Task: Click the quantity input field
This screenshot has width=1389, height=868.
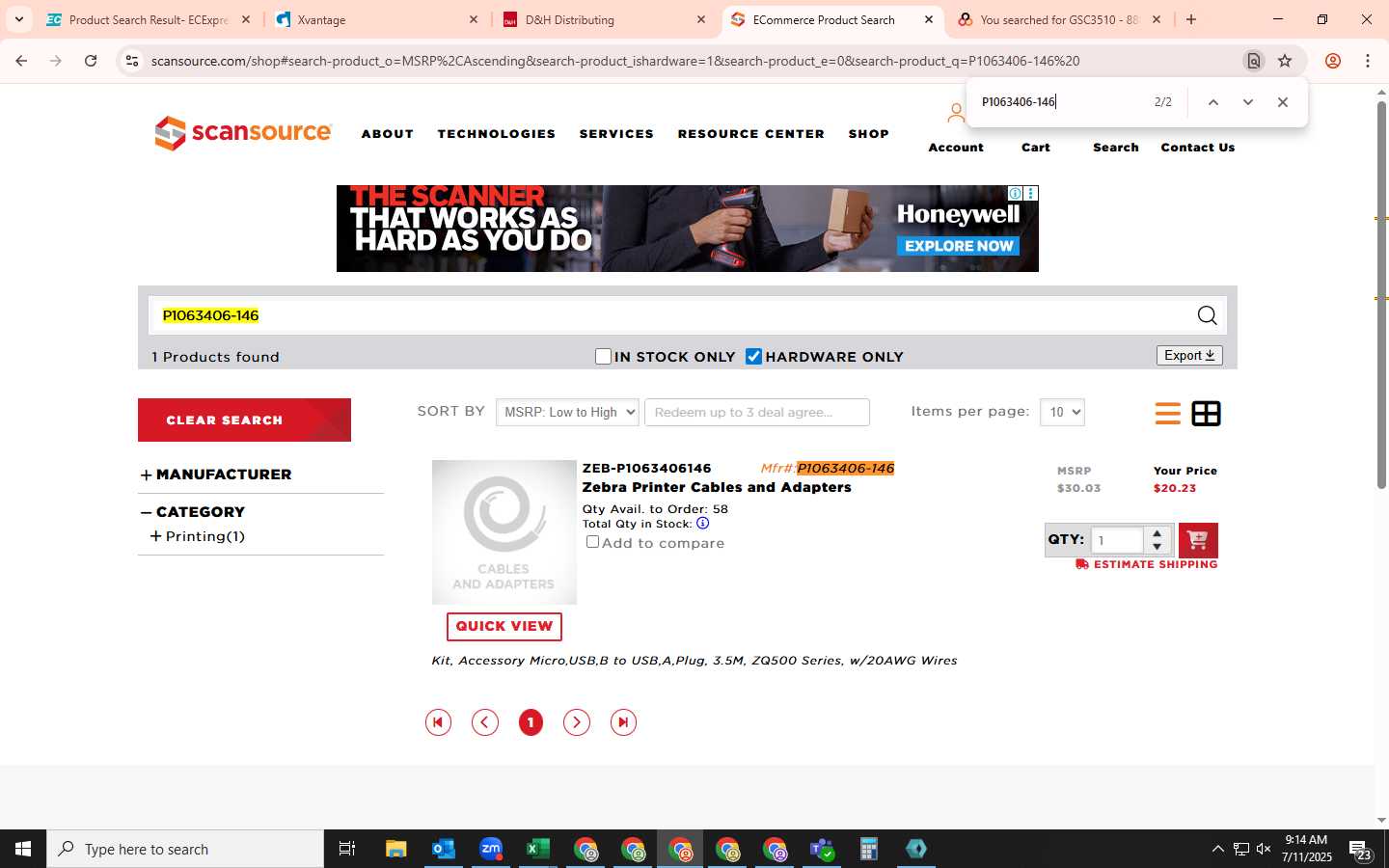Action: (x=1117, y=540)
